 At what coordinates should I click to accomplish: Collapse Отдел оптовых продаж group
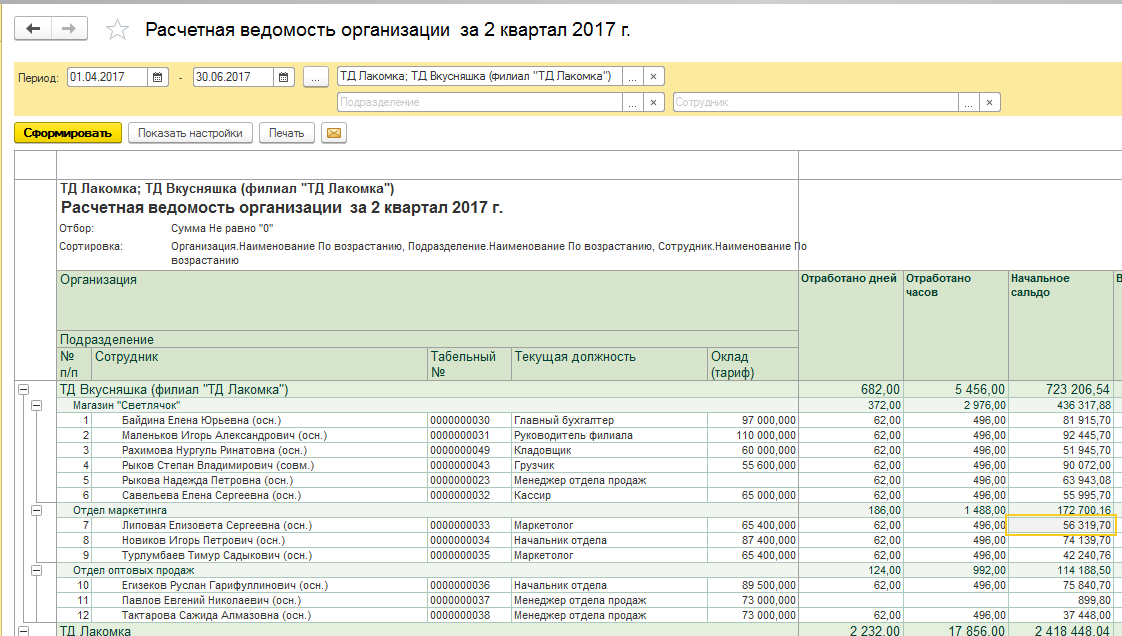(36, 571)
